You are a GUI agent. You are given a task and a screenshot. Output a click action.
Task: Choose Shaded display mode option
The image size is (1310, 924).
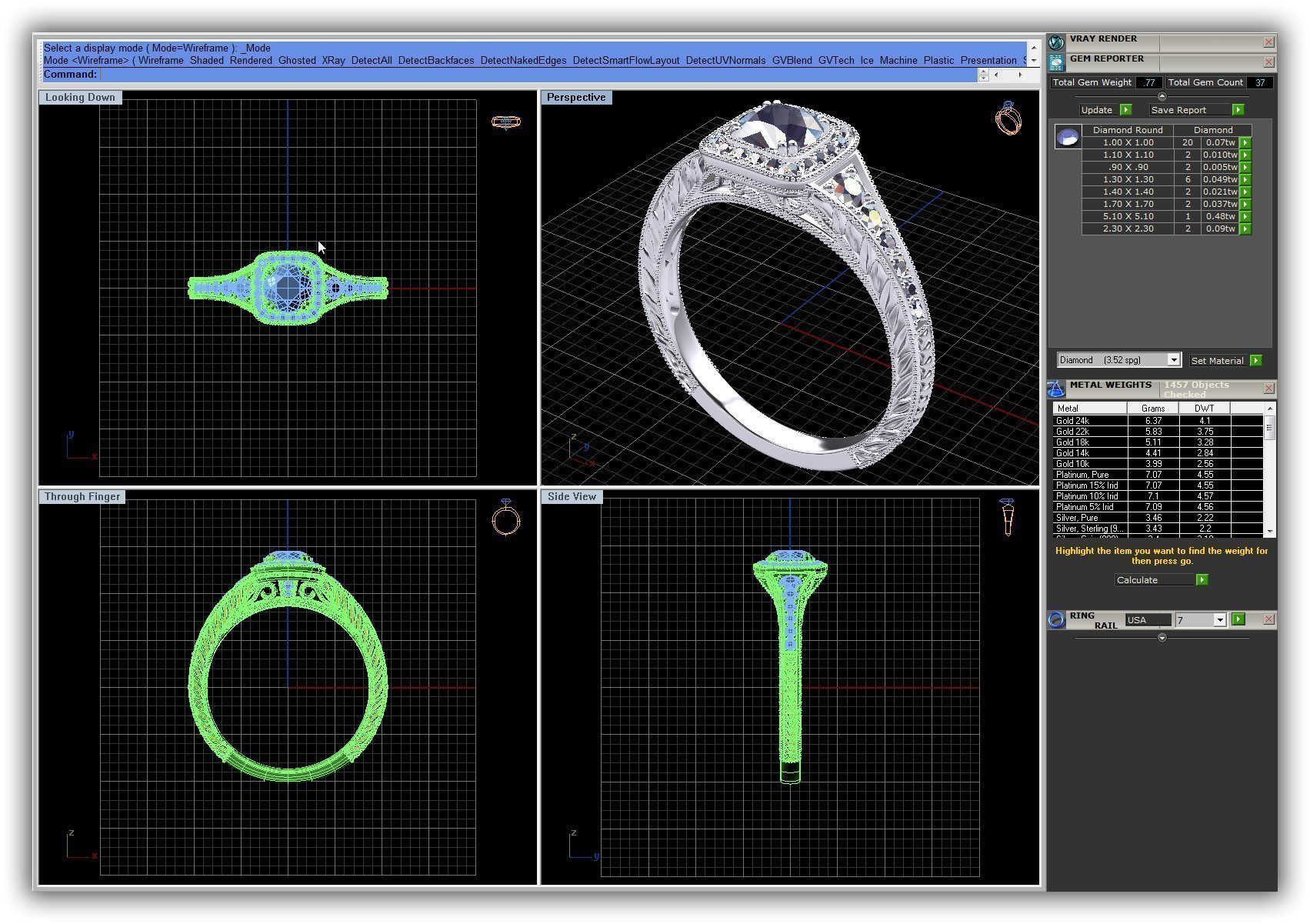point(207,60)
